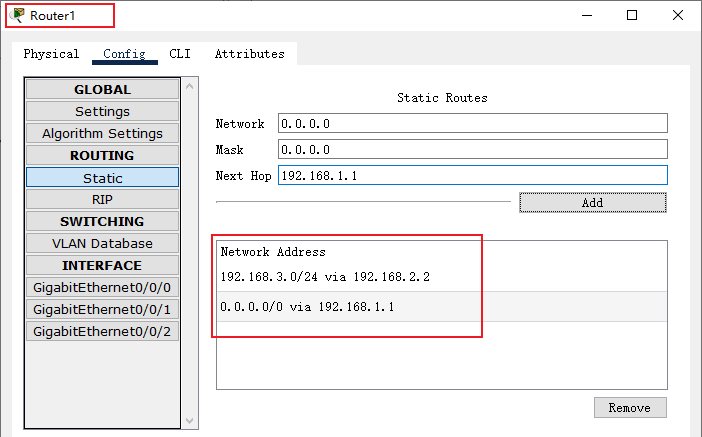Image resolution: width=702 pixels, height=437 pixels.
Task: Configure interface GigabitEthernet0/0/2
Action: pyautogui.click(x=102, y=331)
